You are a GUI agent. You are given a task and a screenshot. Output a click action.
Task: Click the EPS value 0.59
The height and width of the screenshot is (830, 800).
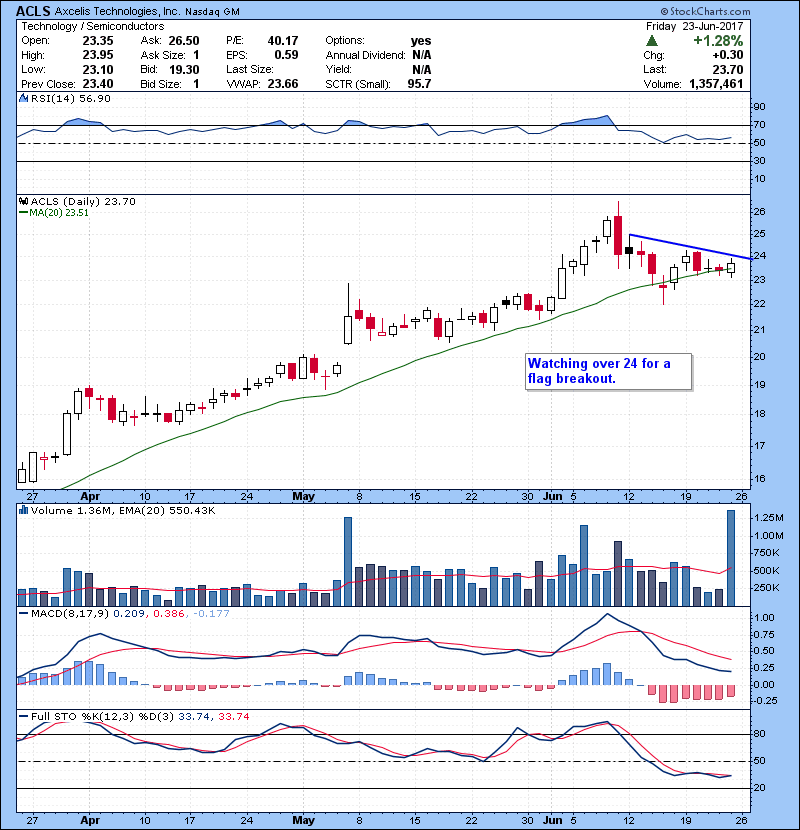click(x=286, y=55)
